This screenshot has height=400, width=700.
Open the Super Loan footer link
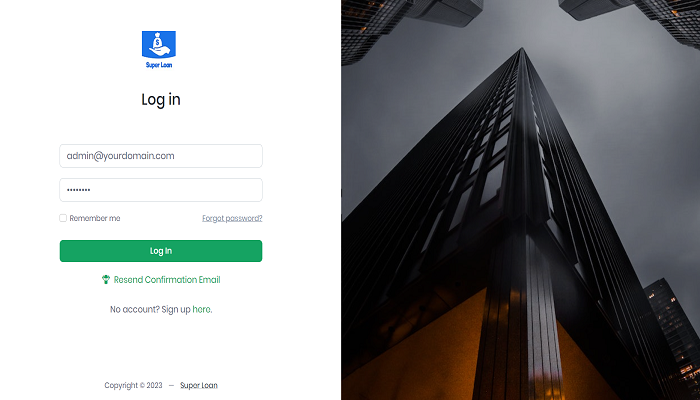pyautogui.click(x=199, y=385)
